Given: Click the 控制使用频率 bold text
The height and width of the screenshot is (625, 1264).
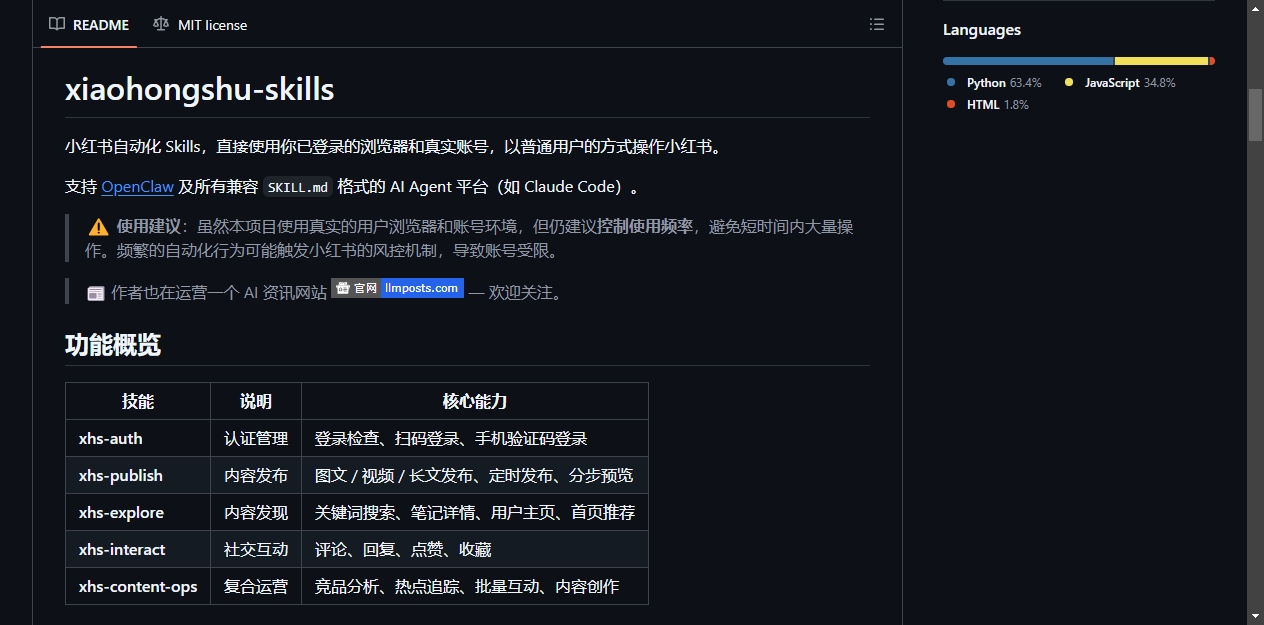Looking at the screenshot, I should click(645, 227).
